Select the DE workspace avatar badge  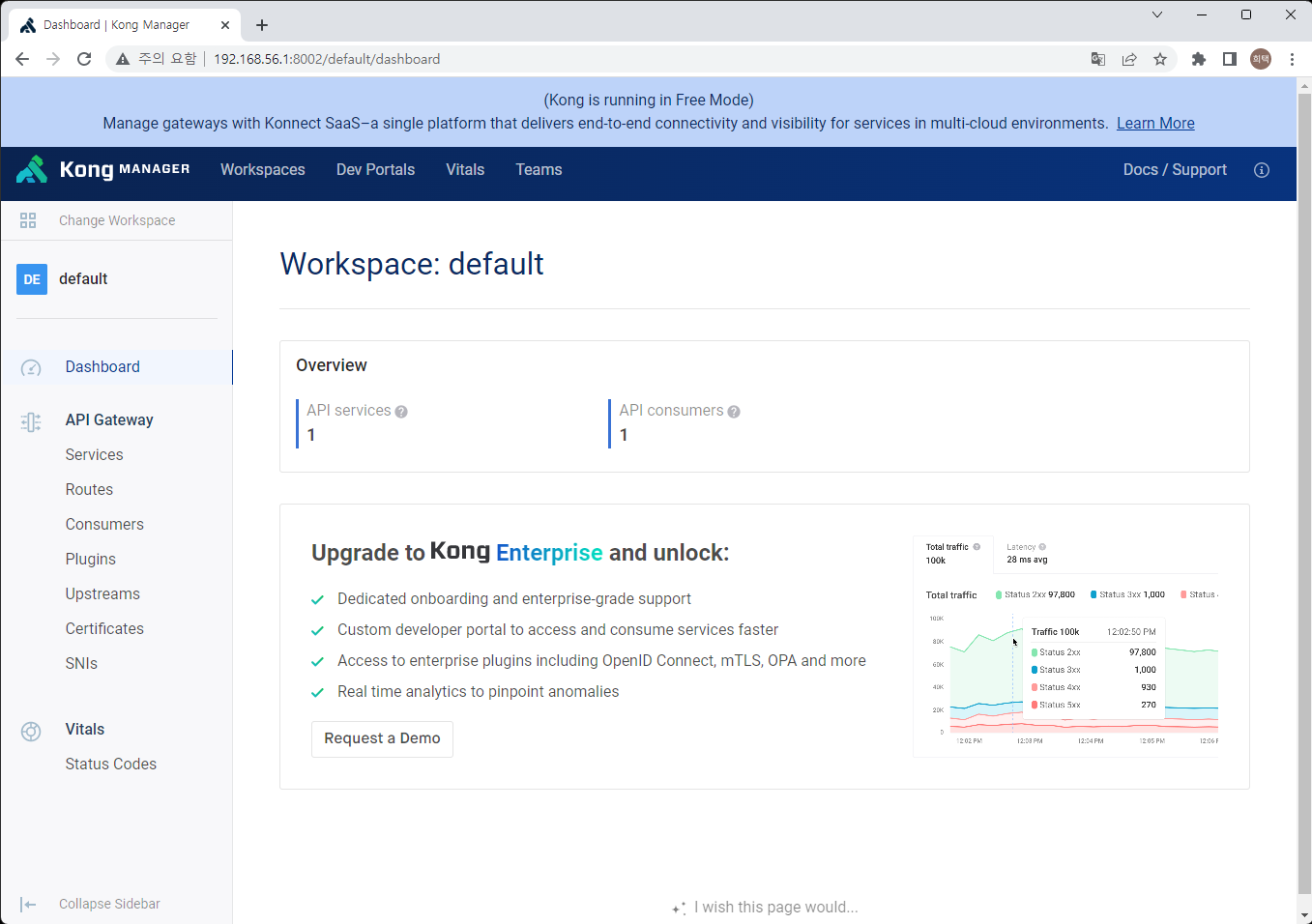pos(32,279)
